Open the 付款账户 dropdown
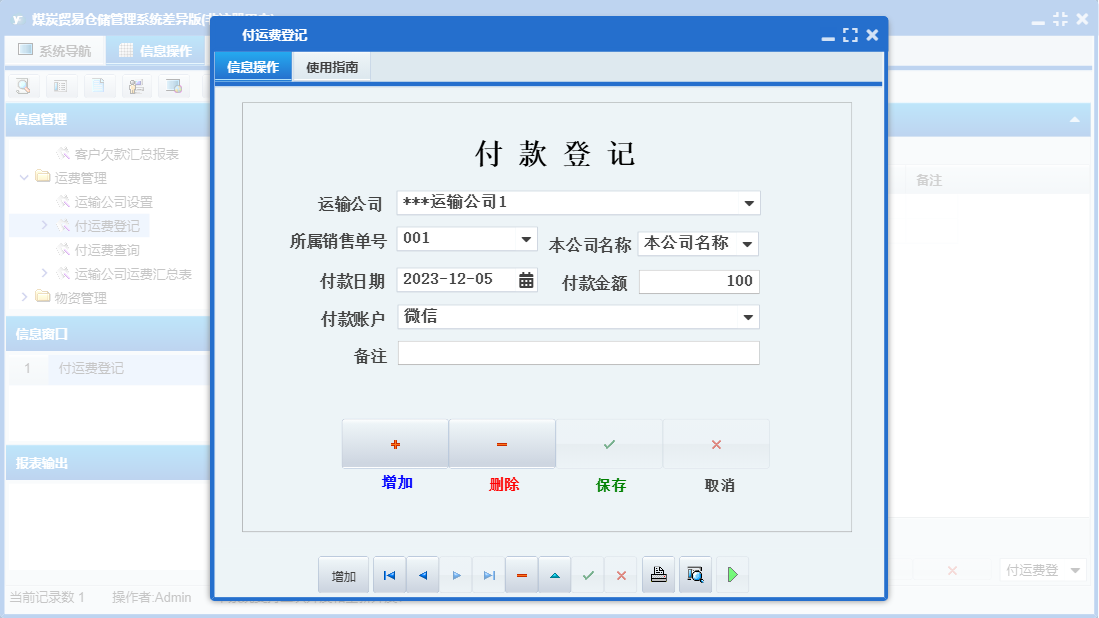 [747, 316]
